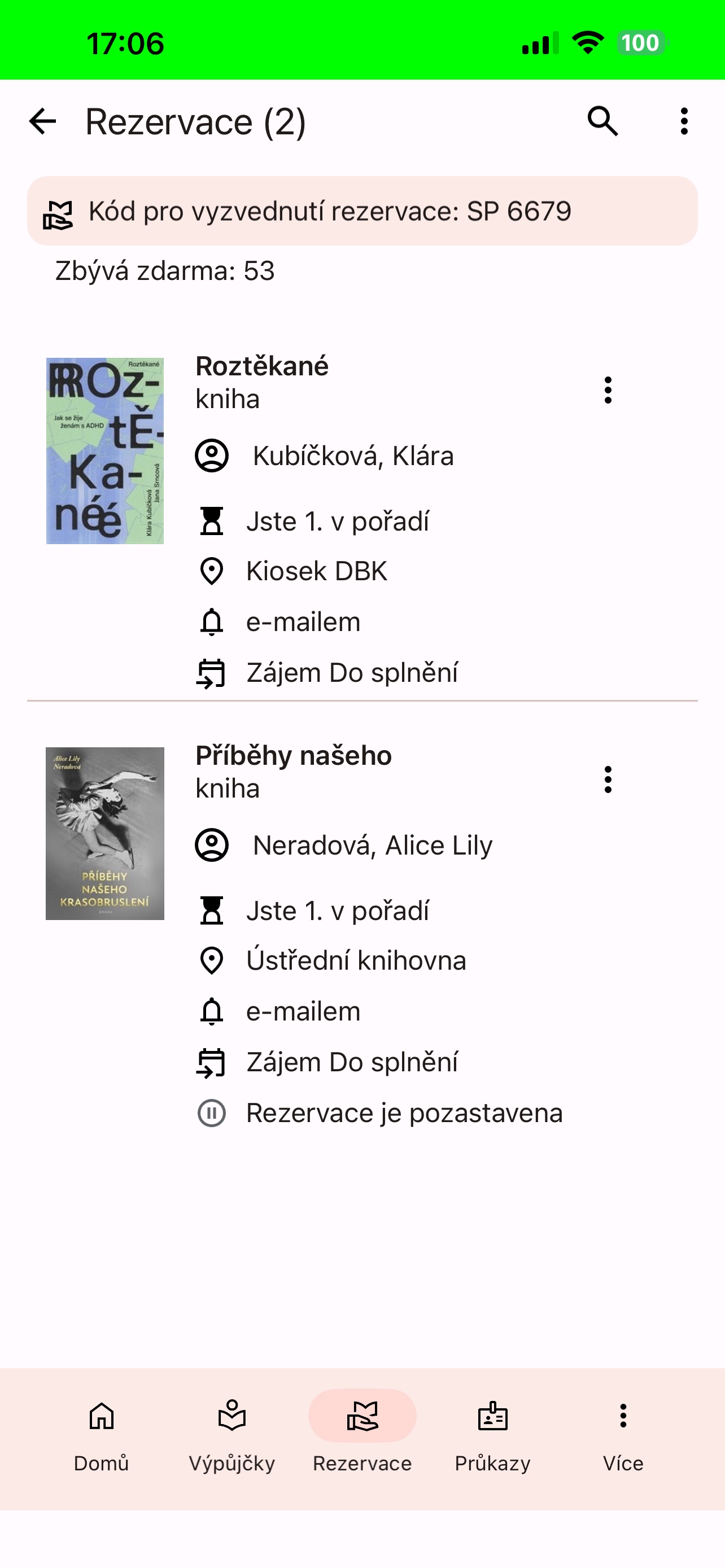Viewport: 725px width, 1568px height.
Task: Open the top bar overflow menu
Action: 684,121
